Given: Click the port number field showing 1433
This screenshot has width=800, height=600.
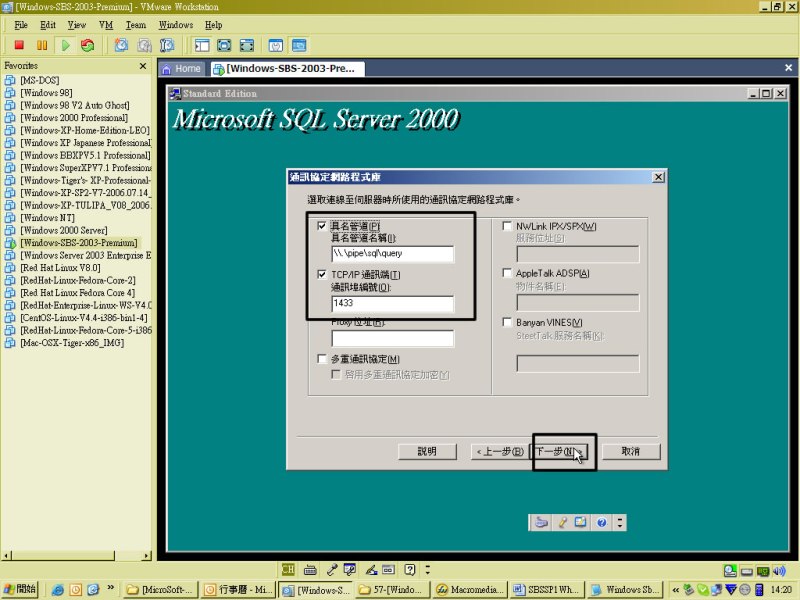Looking at the screenshot, I should click(x=392, y=303).
